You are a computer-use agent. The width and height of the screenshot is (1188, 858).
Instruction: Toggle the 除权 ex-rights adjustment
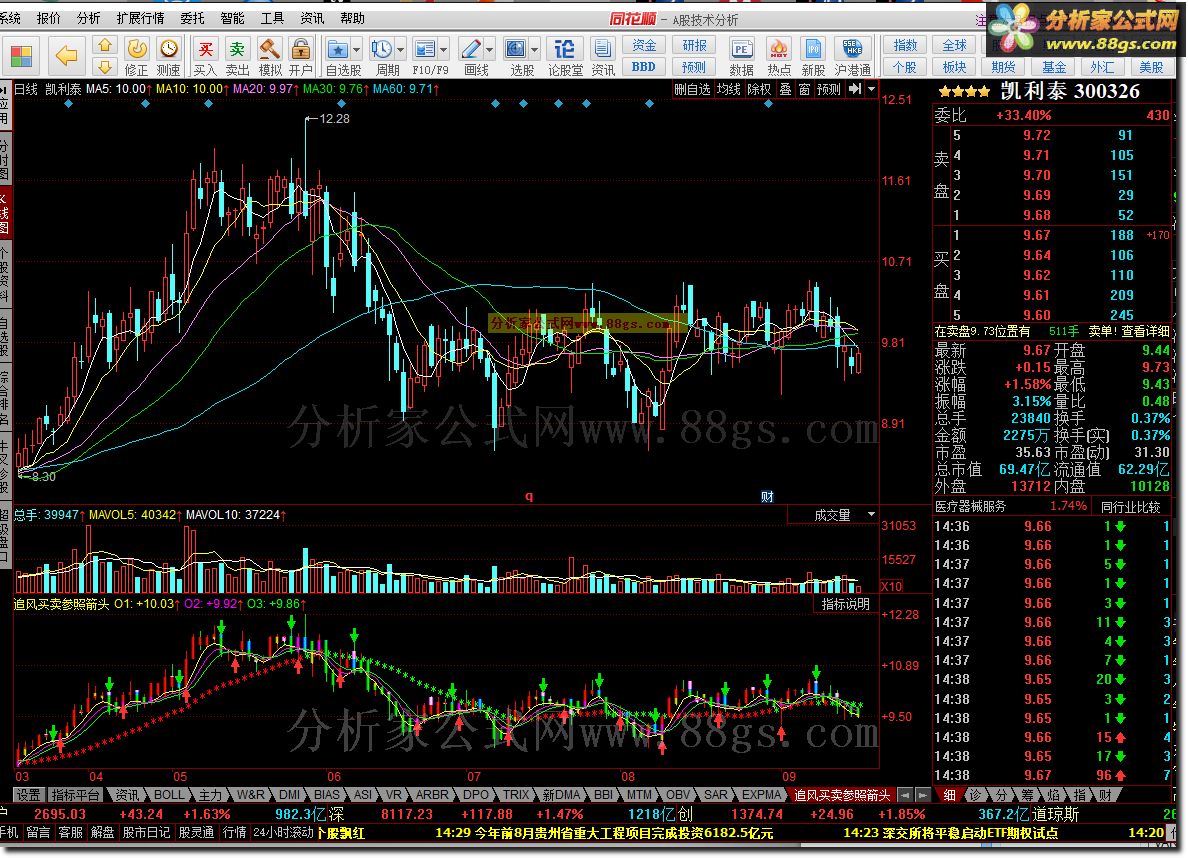[759, 89]
